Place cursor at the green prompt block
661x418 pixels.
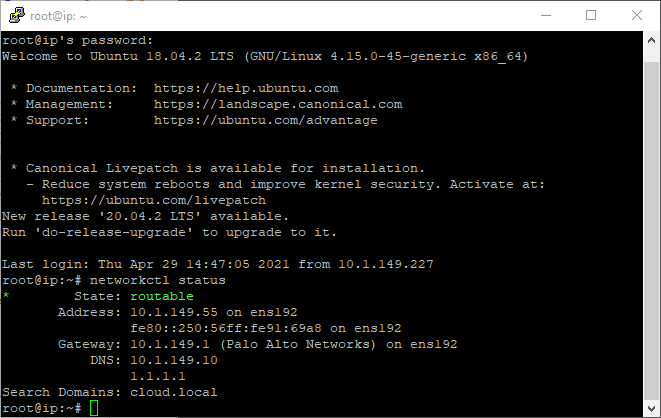click(94, 408)
